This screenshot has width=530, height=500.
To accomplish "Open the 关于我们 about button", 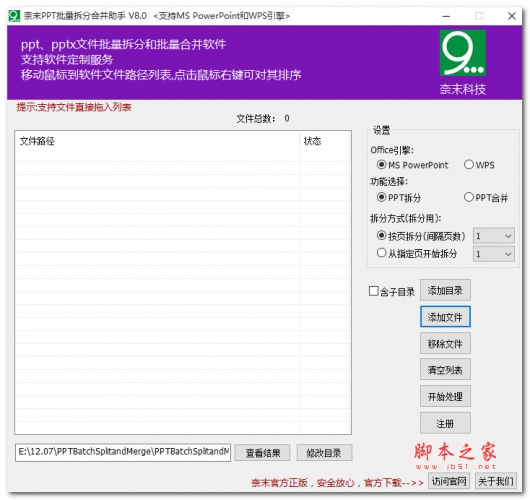I will coord(496,481).
